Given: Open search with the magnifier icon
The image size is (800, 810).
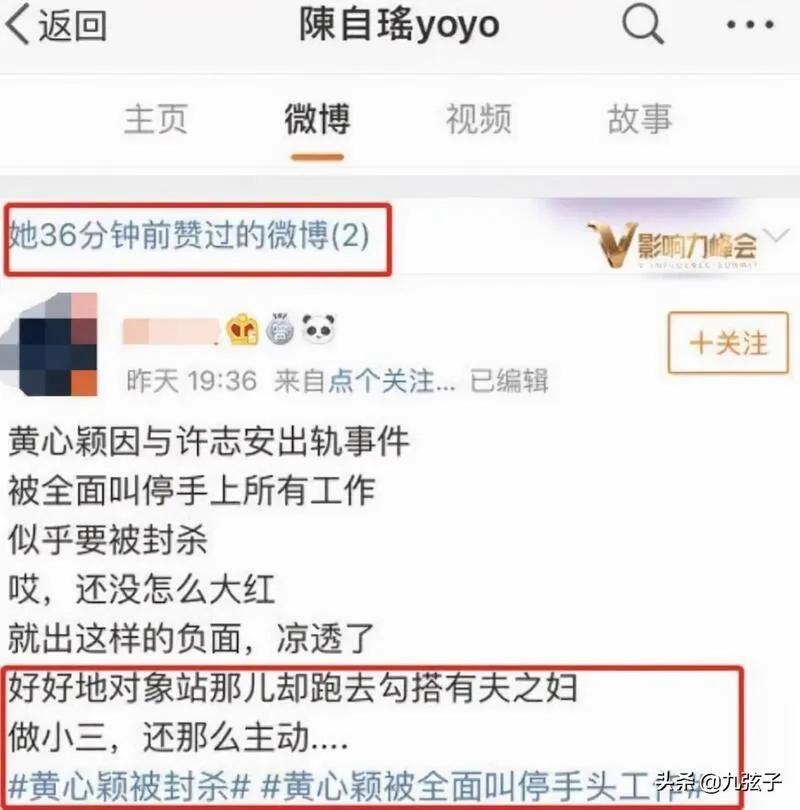Looking at the screenshot, I should click(642, 24).
